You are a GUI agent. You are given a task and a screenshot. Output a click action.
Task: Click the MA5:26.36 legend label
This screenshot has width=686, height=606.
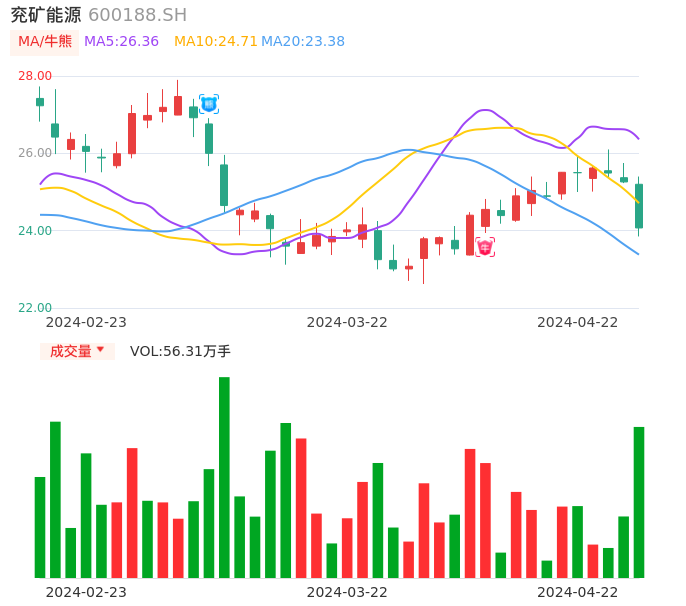[x=121, y=41]
